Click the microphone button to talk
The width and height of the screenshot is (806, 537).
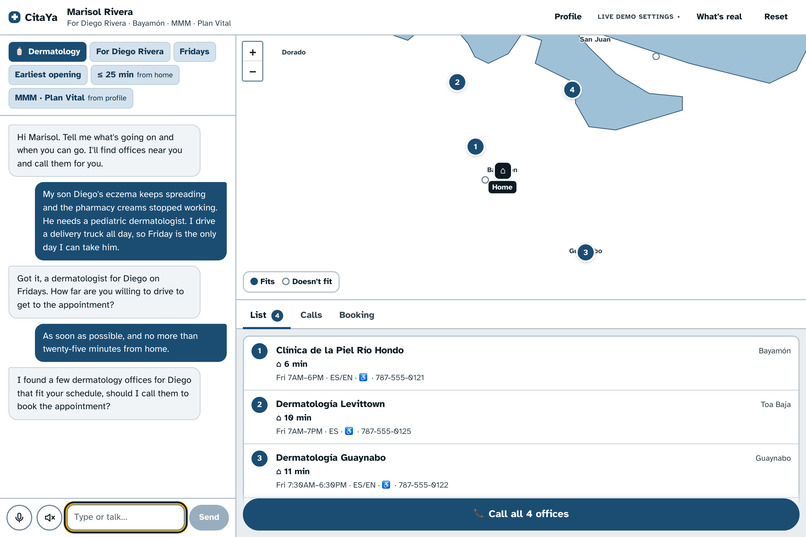pos(20,517)
